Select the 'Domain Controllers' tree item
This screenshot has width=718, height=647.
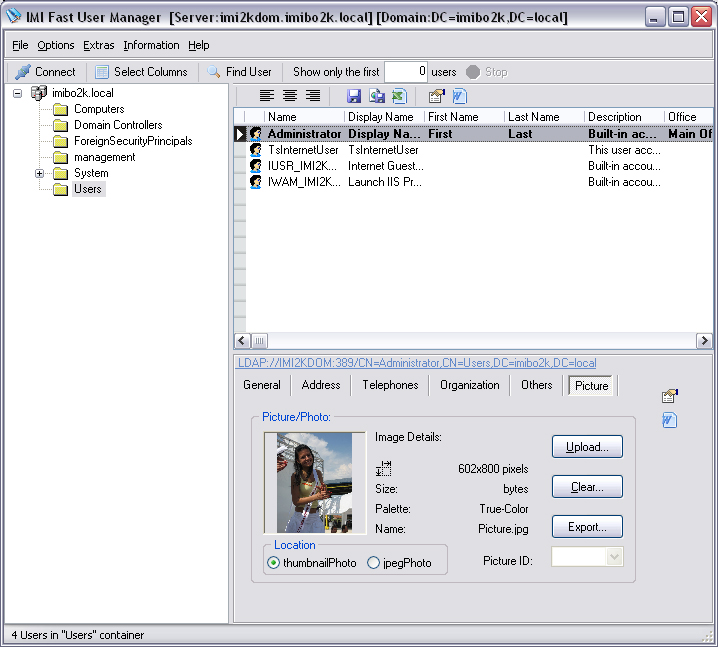pyautogui.click(x=118, y=125)
